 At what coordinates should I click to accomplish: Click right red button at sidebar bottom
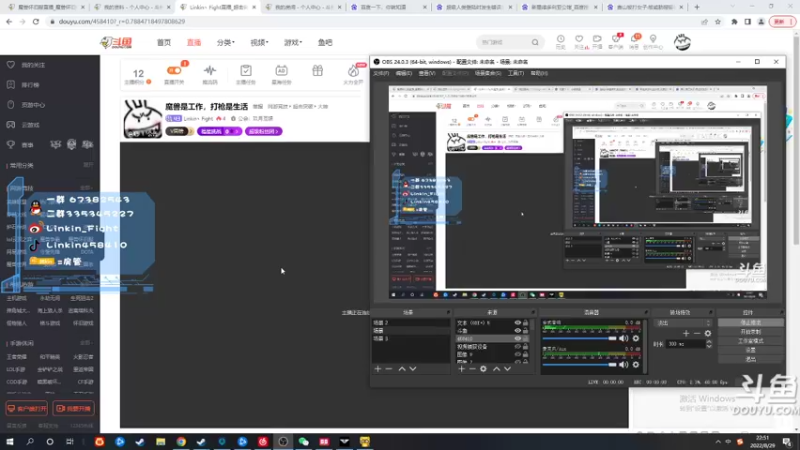point(73,408)
